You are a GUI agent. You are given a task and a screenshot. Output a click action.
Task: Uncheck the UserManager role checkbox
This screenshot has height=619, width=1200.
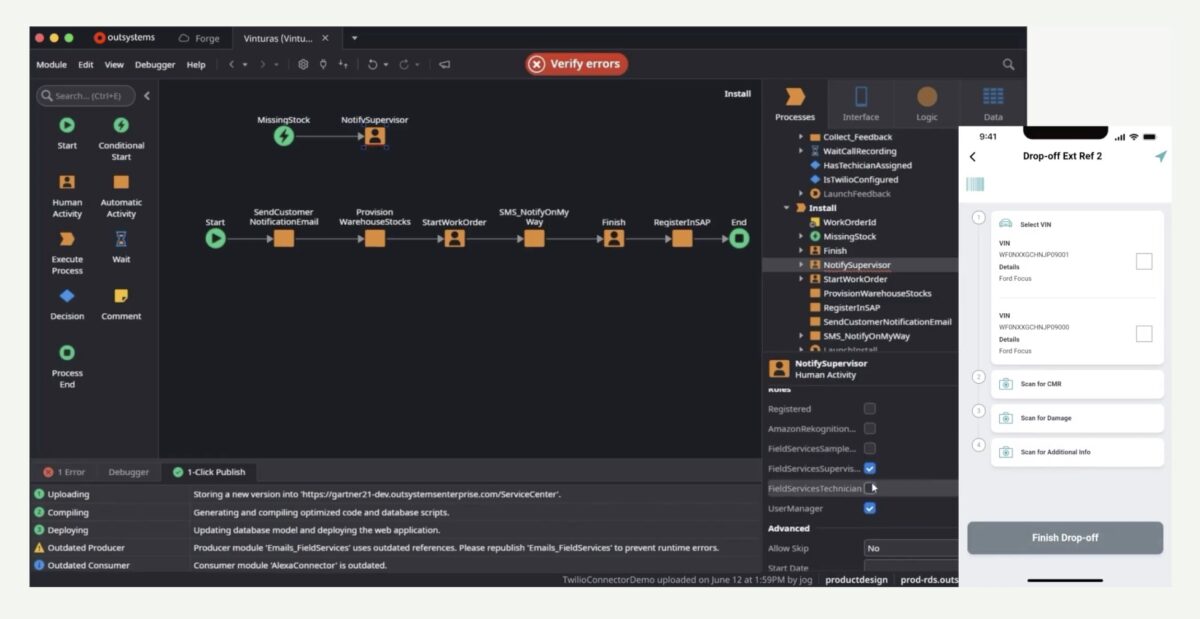click(869, 508)
